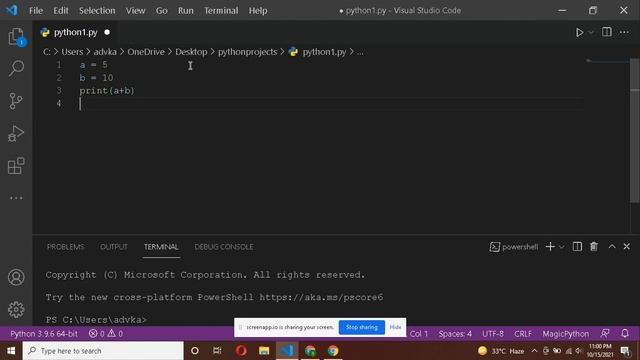Viewport: 640px width, 360px height.
Task: Click the powershell terminal label
Action: click(513, 247)
